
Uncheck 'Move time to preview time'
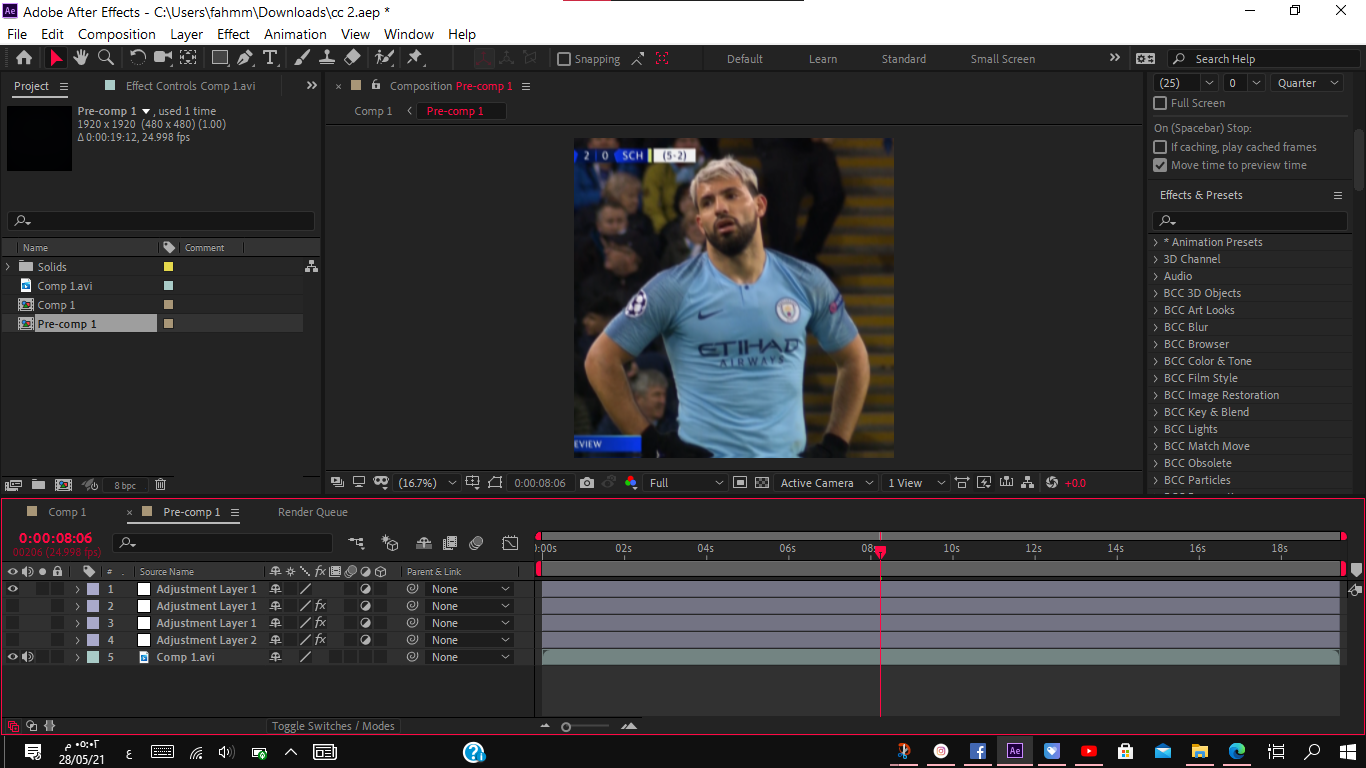[1160, 165]
